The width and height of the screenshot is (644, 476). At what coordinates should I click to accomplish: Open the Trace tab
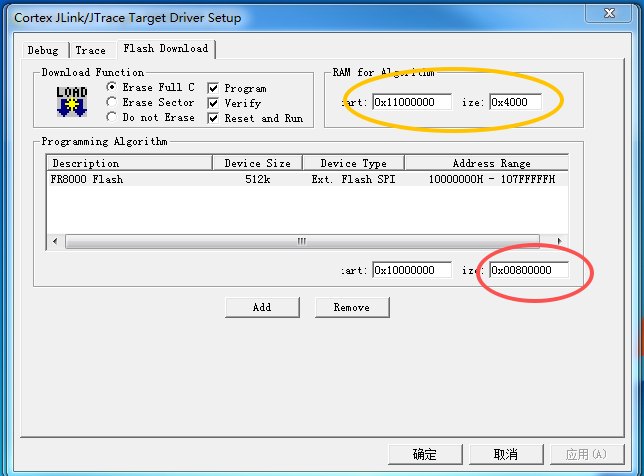click(90, 50)
